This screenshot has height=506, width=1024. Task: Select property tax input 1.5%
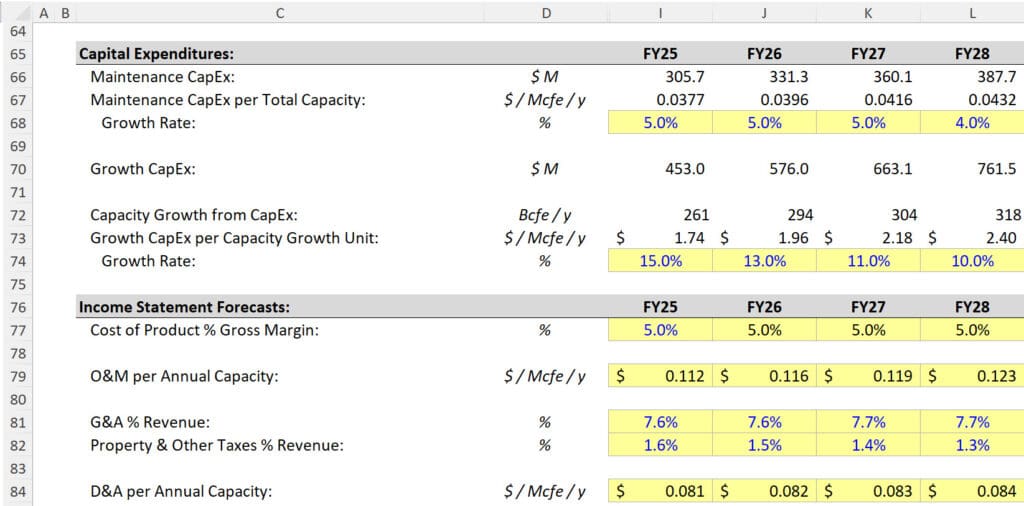tap(764, 445)
